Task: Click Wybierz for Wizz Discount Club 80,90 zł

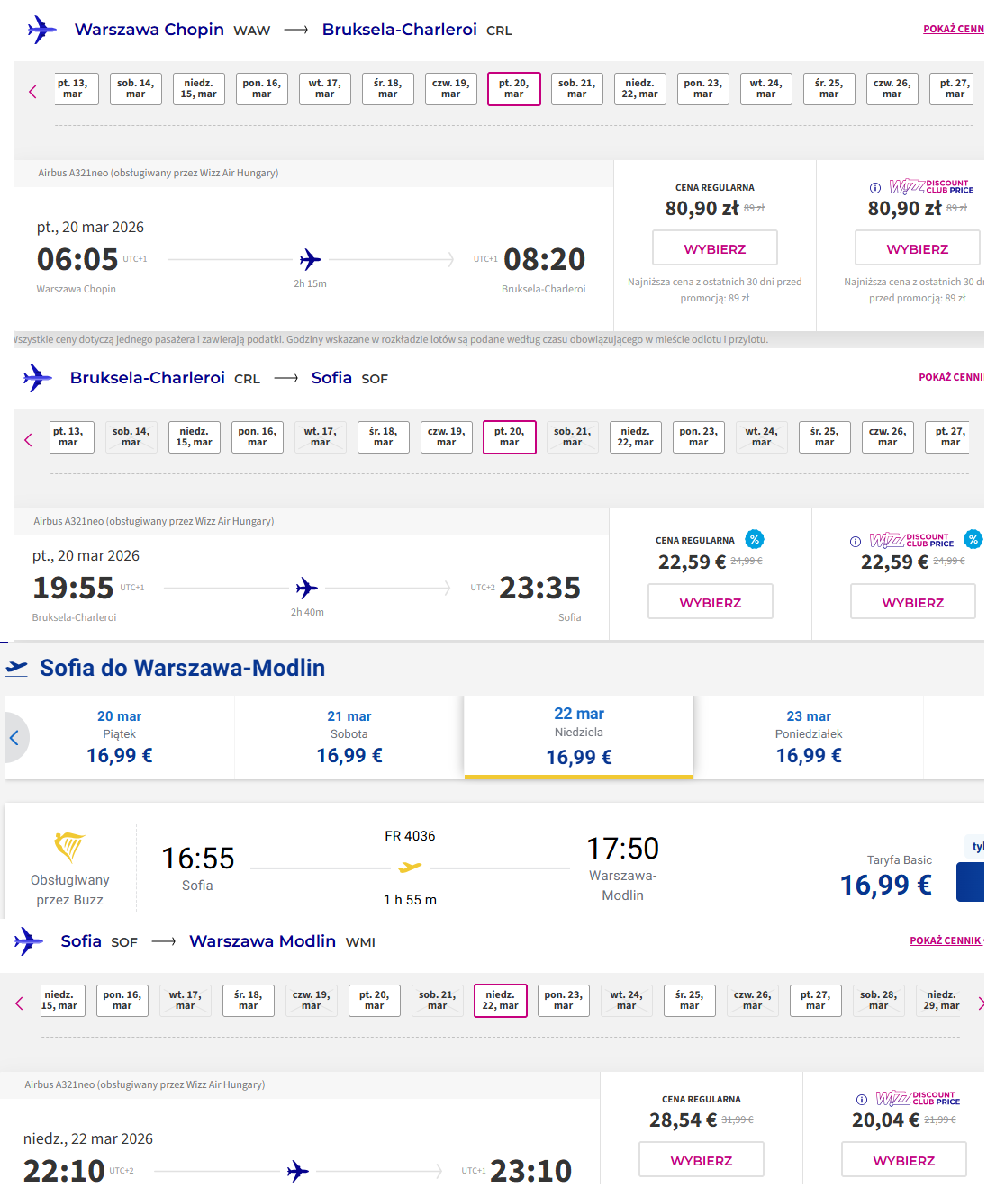Action: coord(918,248)
